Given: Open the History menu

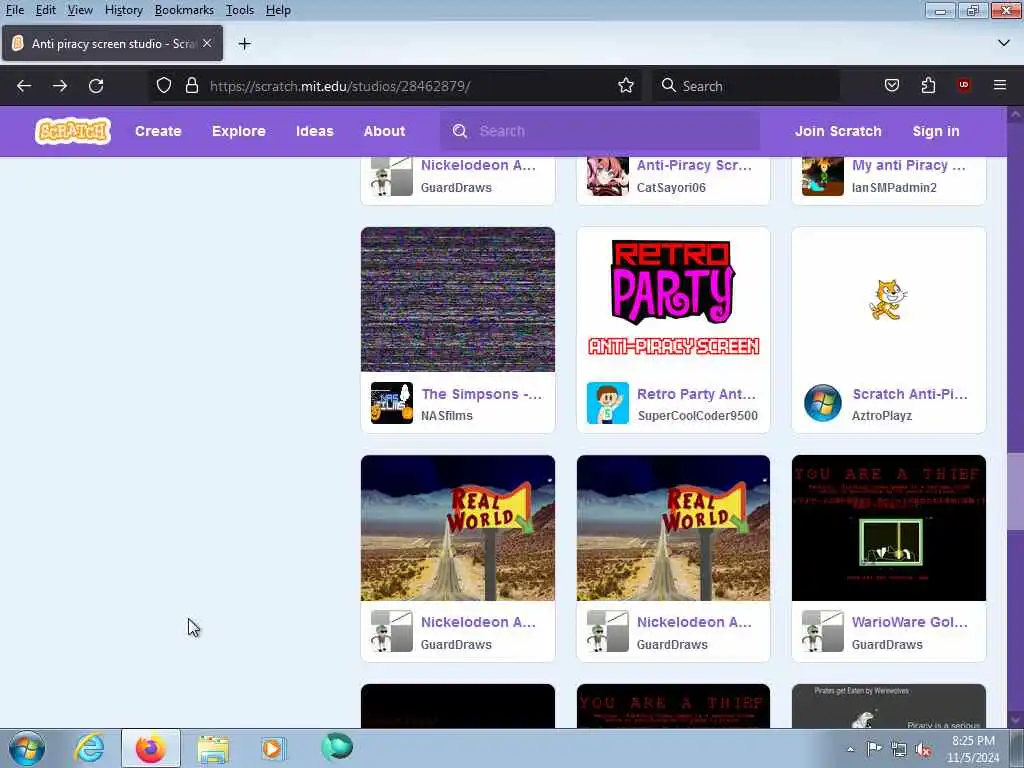Looking at the screenshot, I should (123, 10).
